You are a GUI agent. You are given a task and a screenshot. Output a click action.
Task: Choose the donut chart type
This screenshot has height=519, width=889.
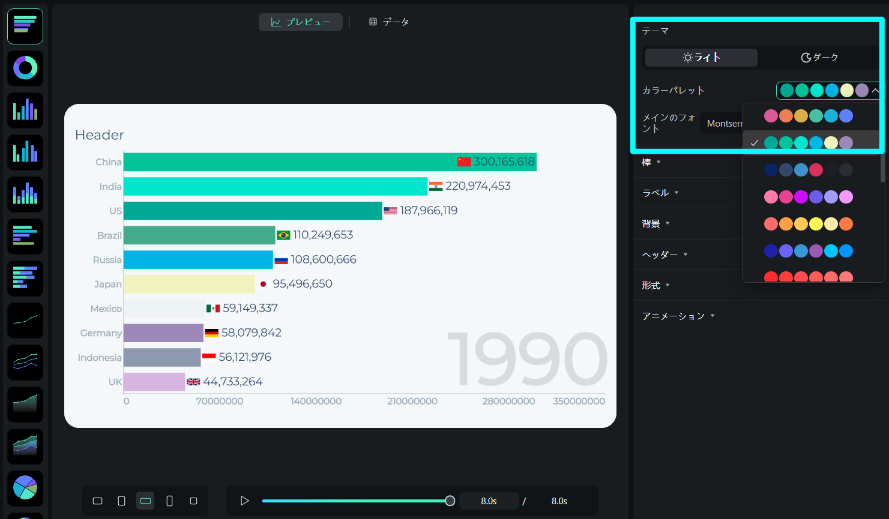click(x=25, y=68)
